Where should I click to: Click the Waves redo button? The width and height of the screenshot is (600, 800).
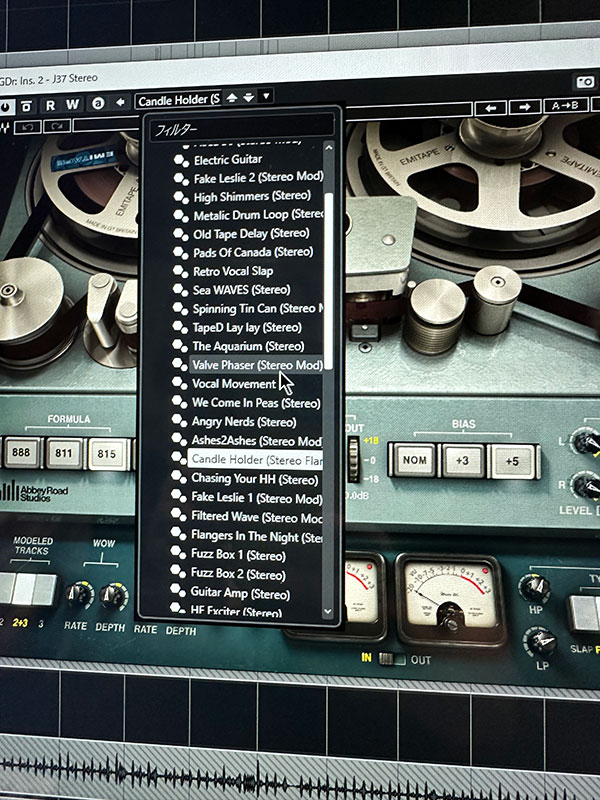57,126
